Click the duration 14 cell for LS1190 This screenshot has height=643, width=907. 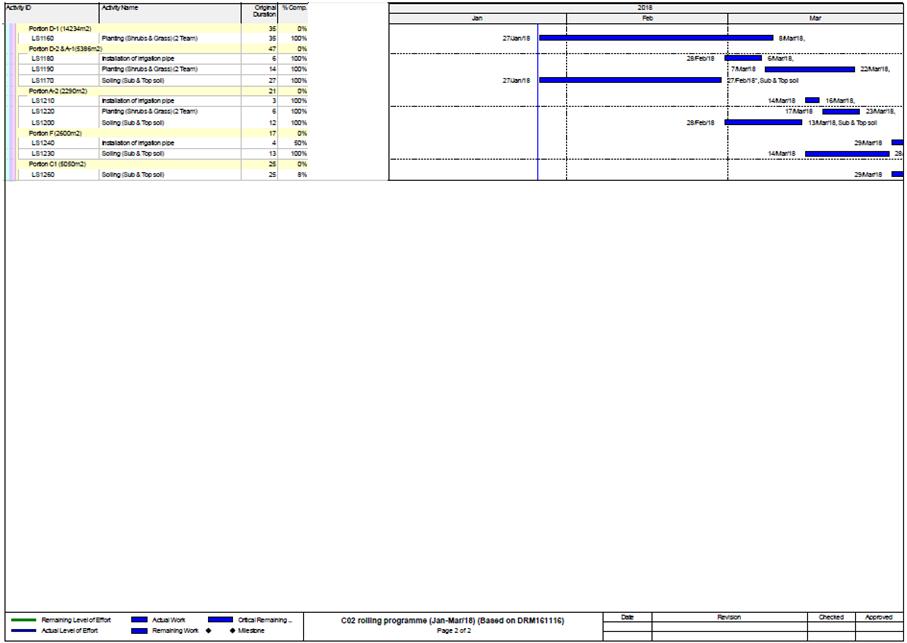tap(272, 69)
